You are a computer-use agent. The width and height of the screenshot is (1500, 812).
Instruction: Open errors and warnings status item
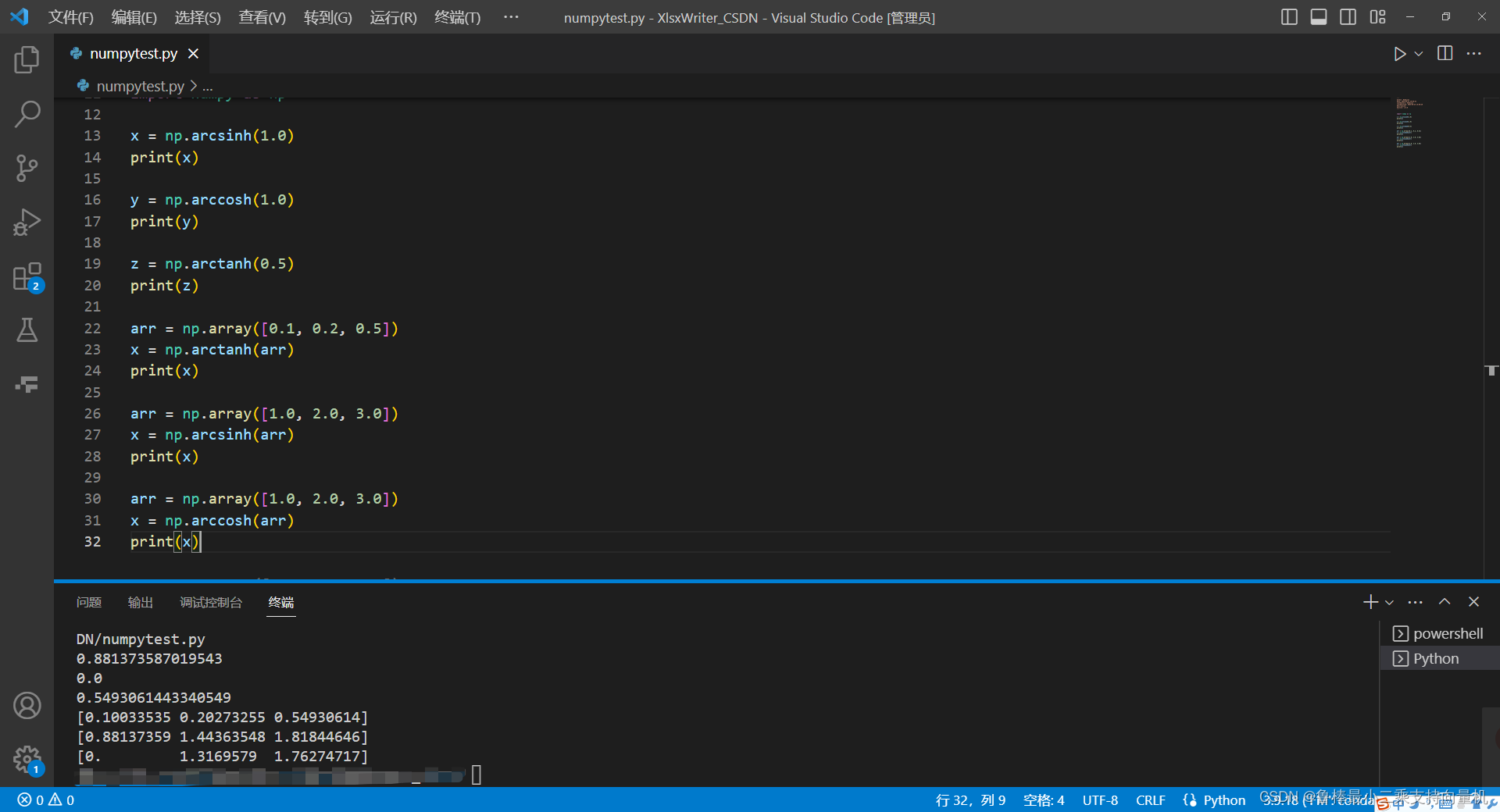coord(46,800)
